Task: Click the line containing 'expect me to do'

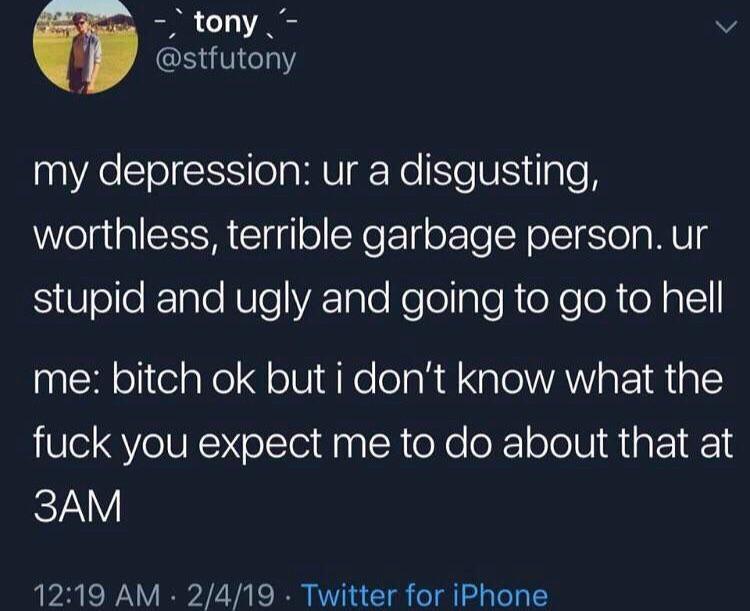Action: (x=383, y=443)
